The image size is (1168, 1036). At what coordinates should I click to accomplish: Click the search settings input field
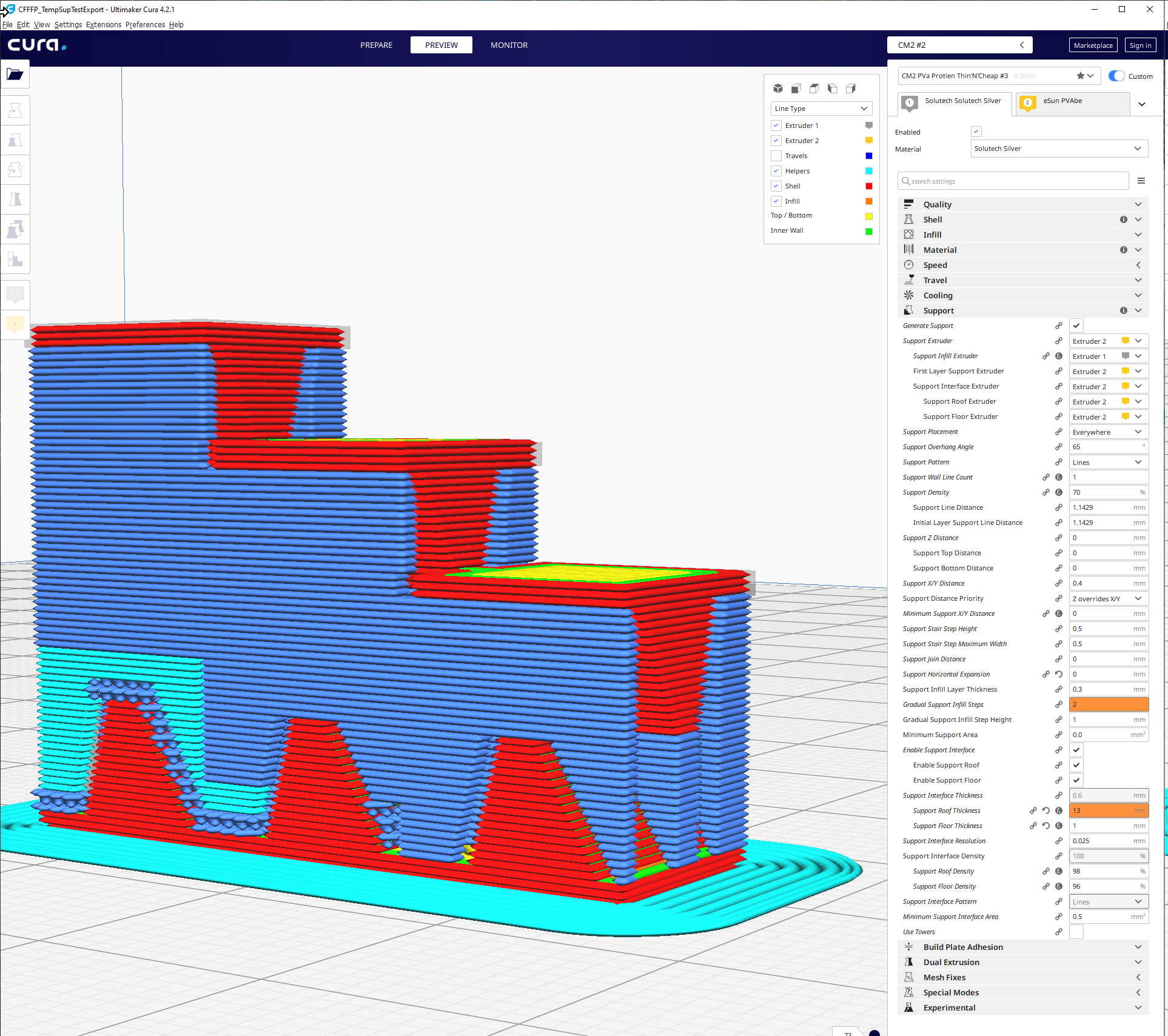click(x=1013, y=181)
